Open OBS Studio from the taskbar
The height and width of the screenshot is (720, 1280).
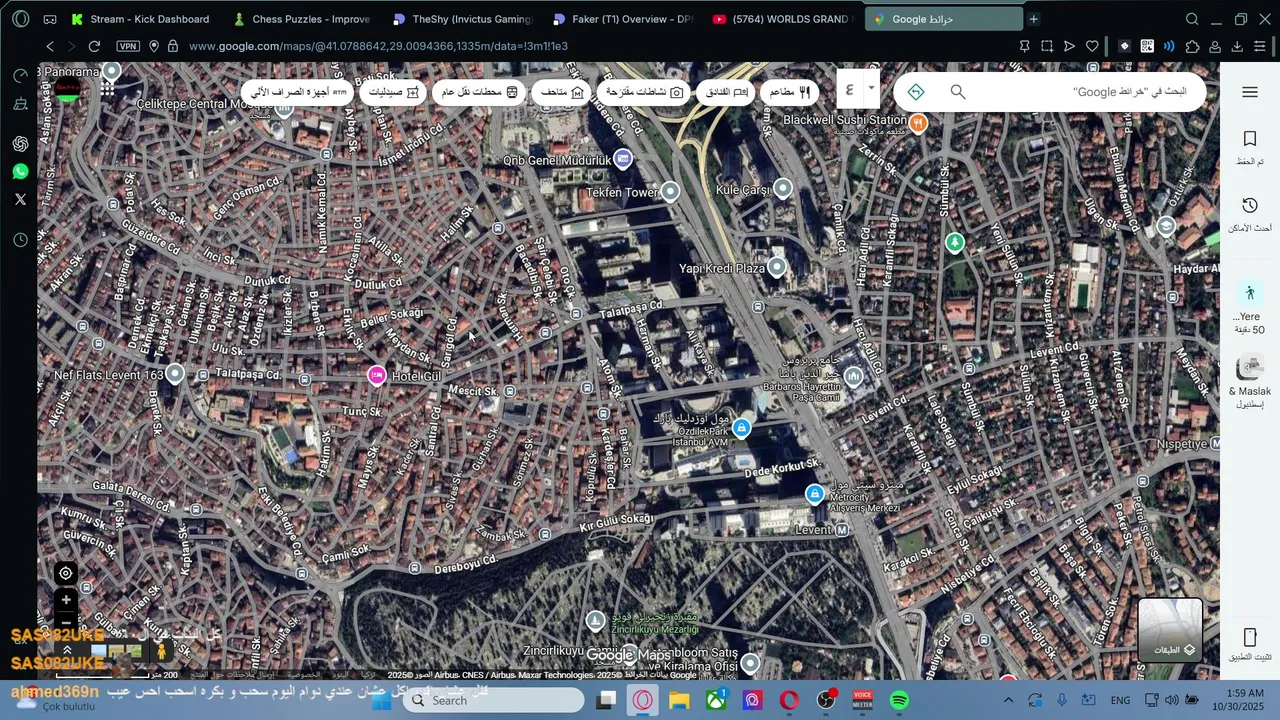(x=826, y=700)
